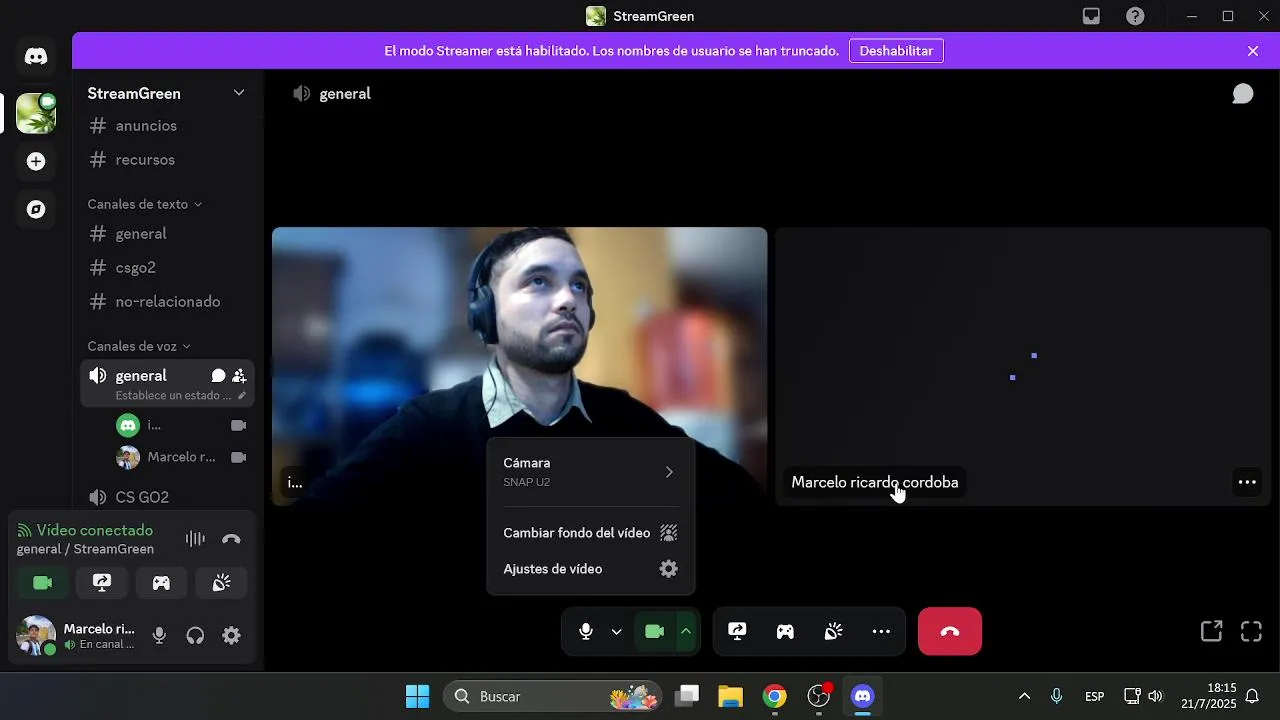Add a server with plus icon
Image resolution: width=1280 pixels, height=720 pixels.
tap(36, 161)
